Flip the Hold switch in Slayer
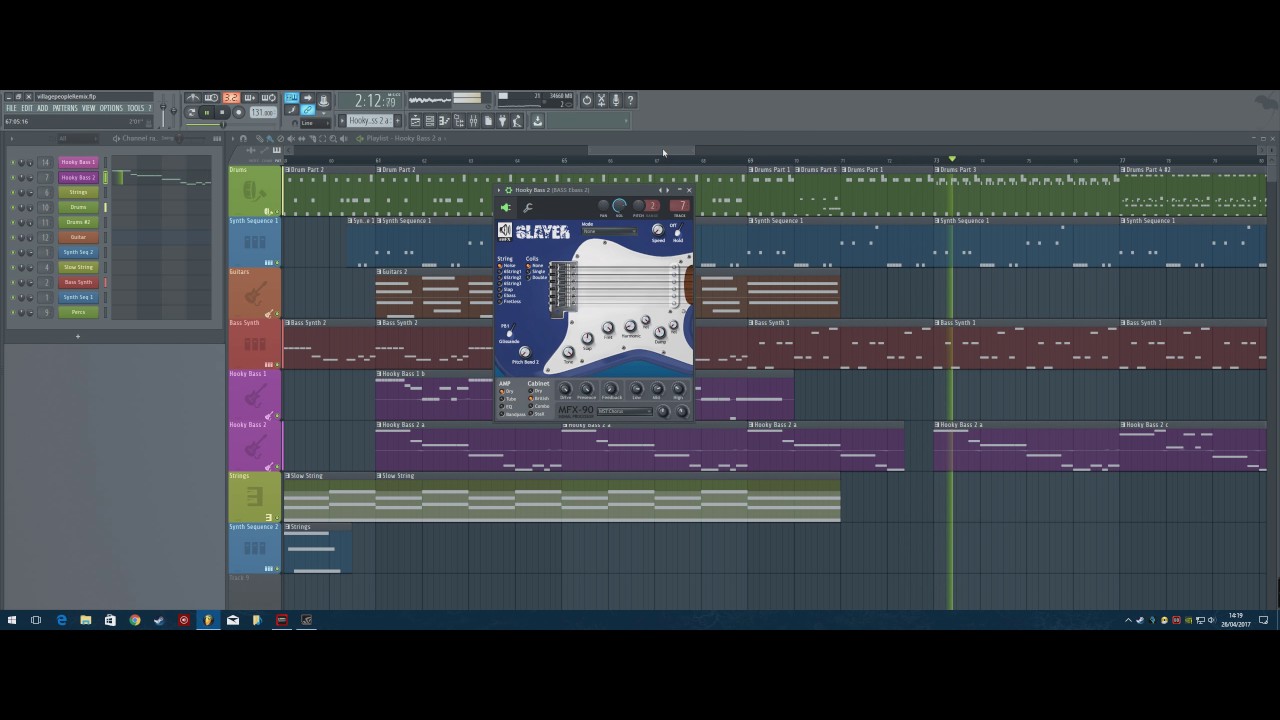1280x720 pixels. pos(678,229)
